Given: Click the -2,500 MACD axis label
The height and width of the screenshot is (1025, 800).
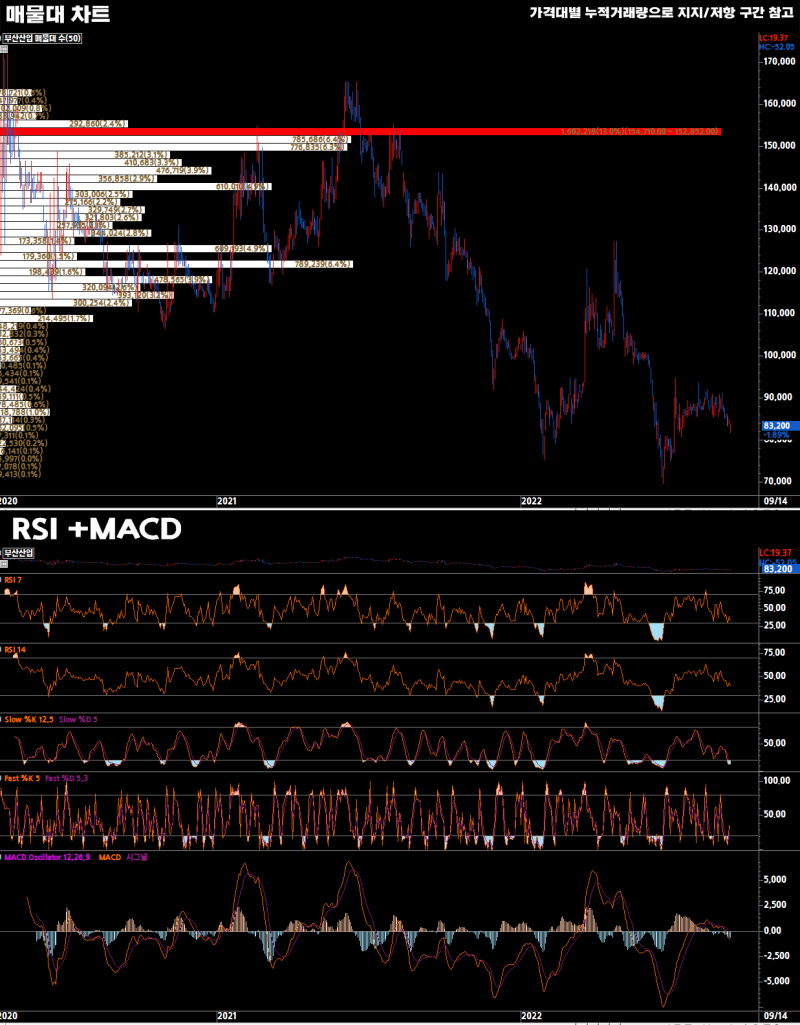Looking at the screenshot, I should click(x=776, y=955).
